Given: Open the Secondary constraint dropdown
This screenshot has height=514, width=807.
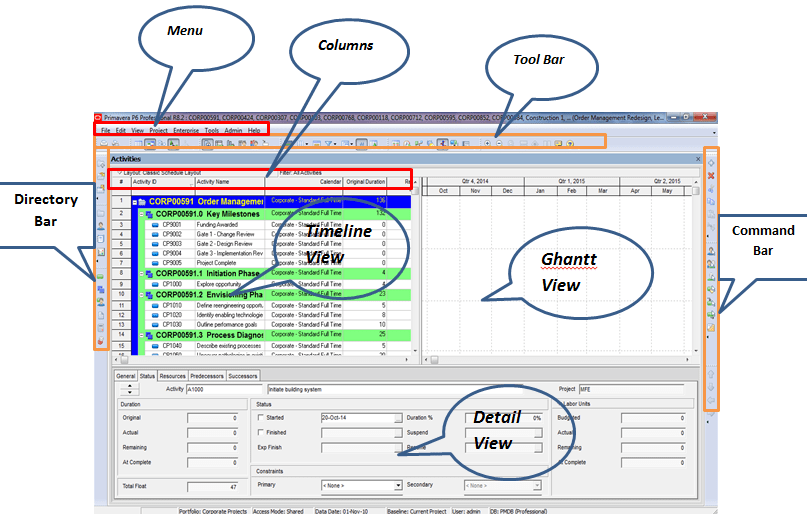Looking at the screenshot, I should tap(537, 485).
